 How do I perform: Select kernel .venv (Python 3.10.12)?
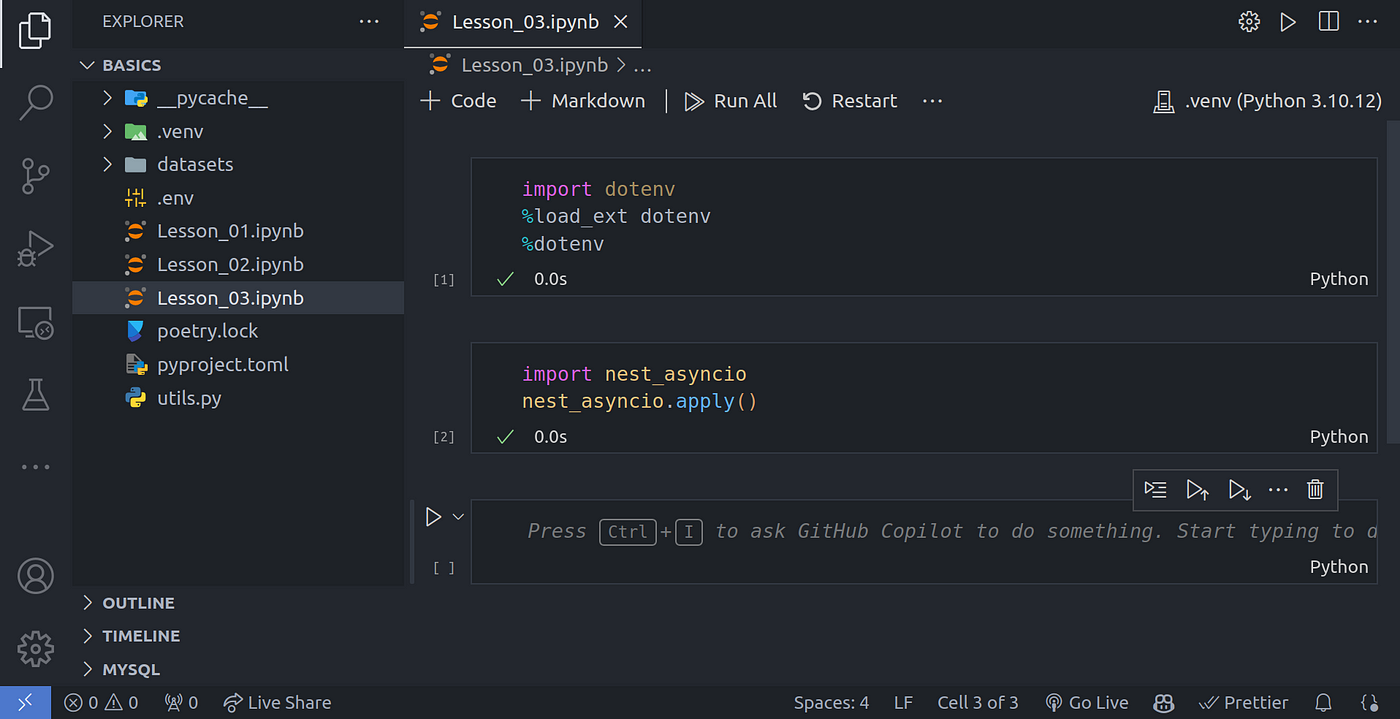pyautogui.click(x=1267, y=101)
